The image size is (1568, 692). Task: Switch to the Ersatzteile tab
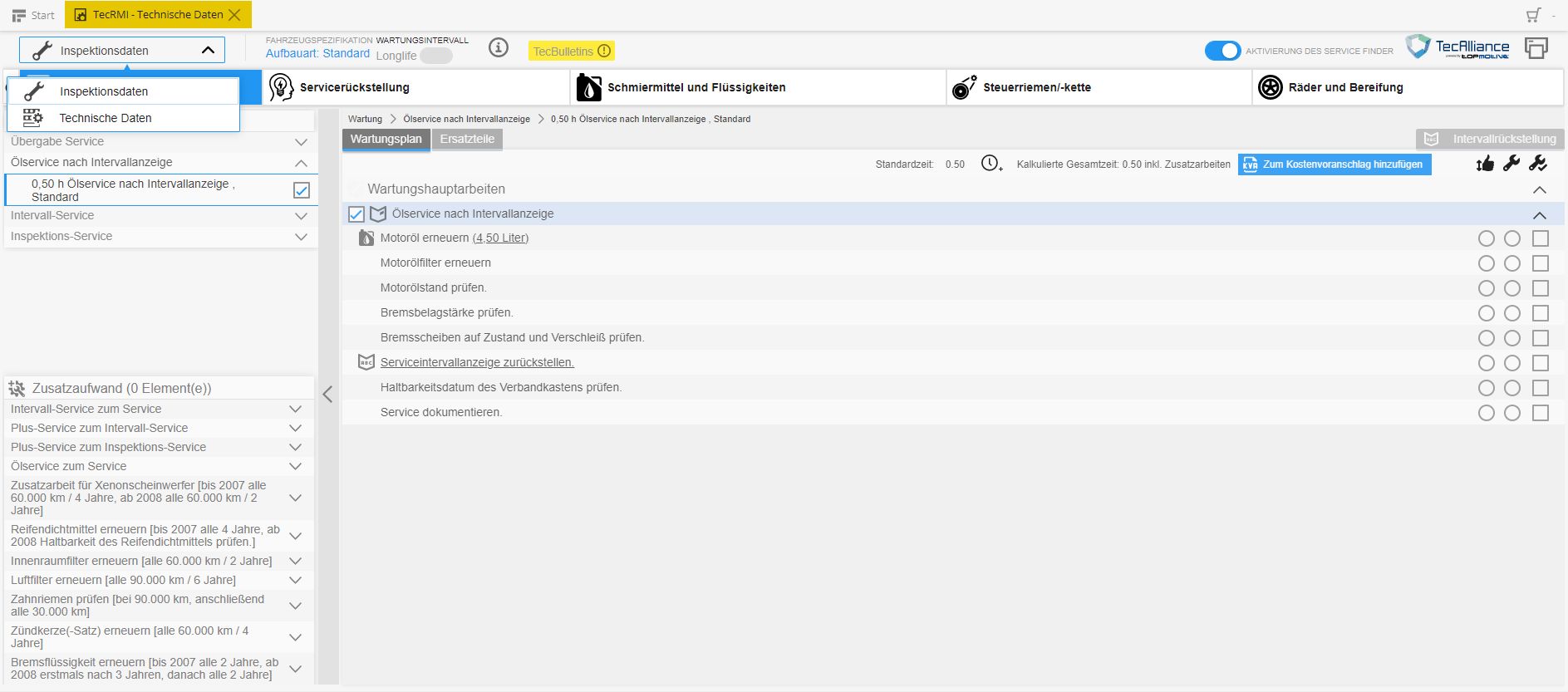click(x=467, y=139)
